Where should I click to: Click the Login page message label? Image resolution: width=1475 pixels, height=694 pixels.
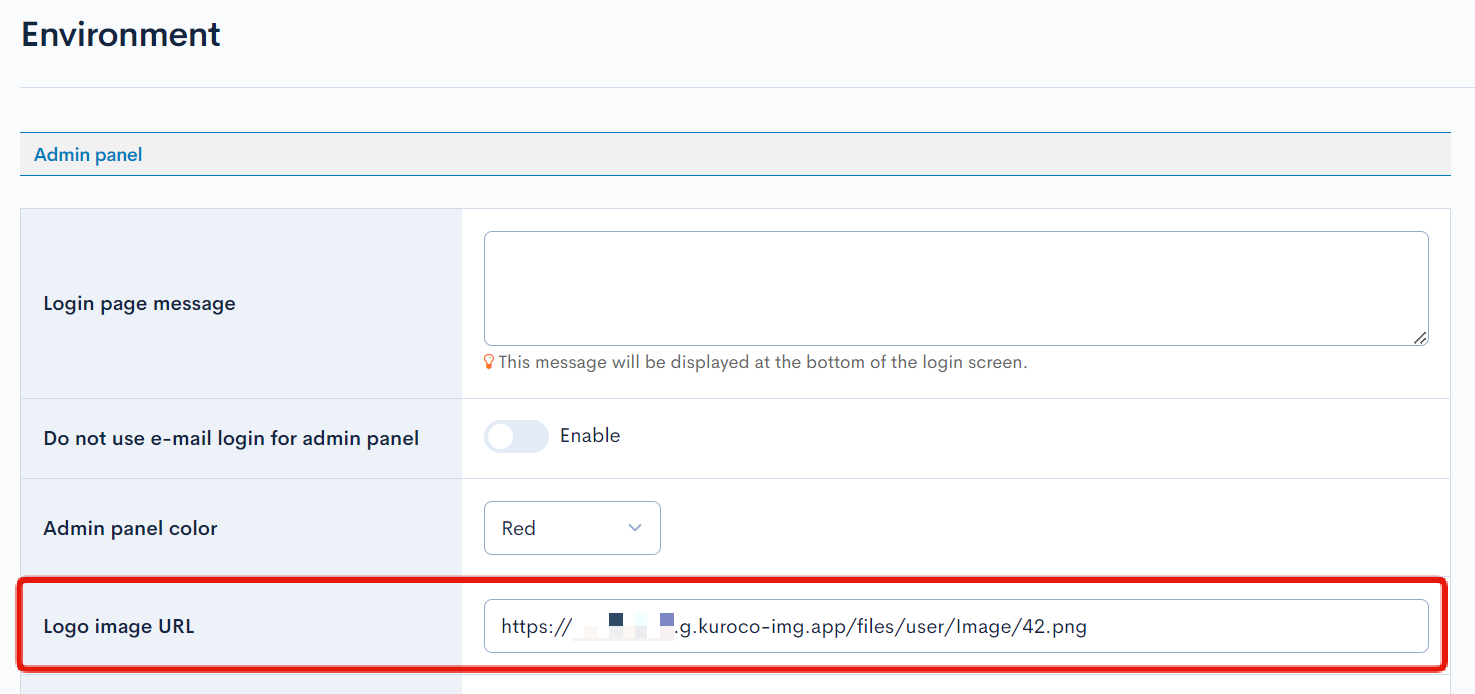tap(139, 303)
